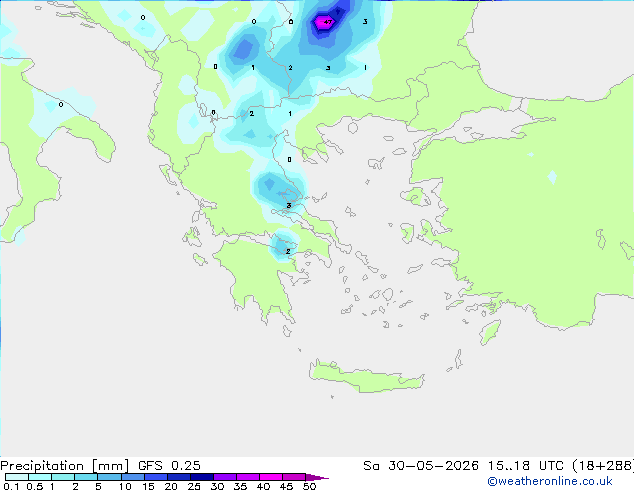634x490 pixels.
Task: Click the legend label "25"
Action: point(194,486)
